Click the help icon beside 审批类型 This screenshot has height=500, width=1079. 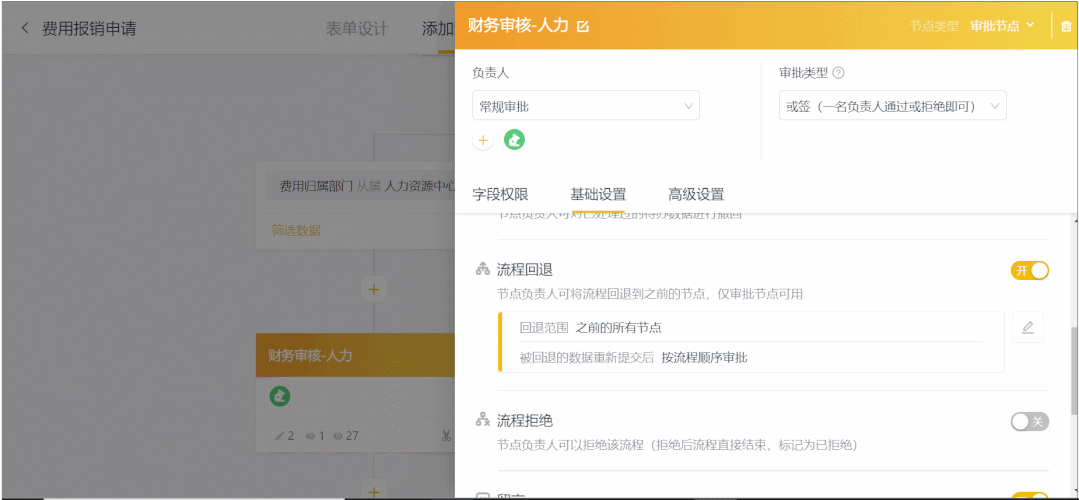coord(838,73)
